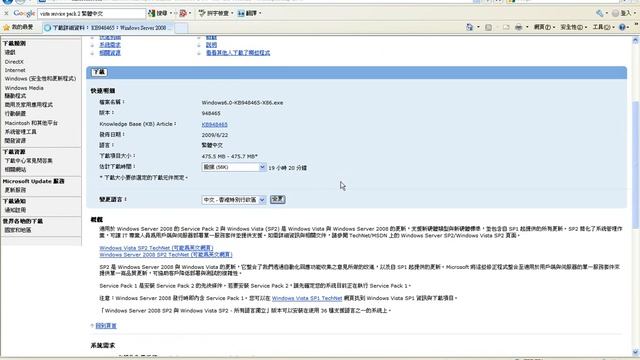Open the KB948465 knowledge base link
Viewport: 640px width, 360px height.
(x=215, y=124)
